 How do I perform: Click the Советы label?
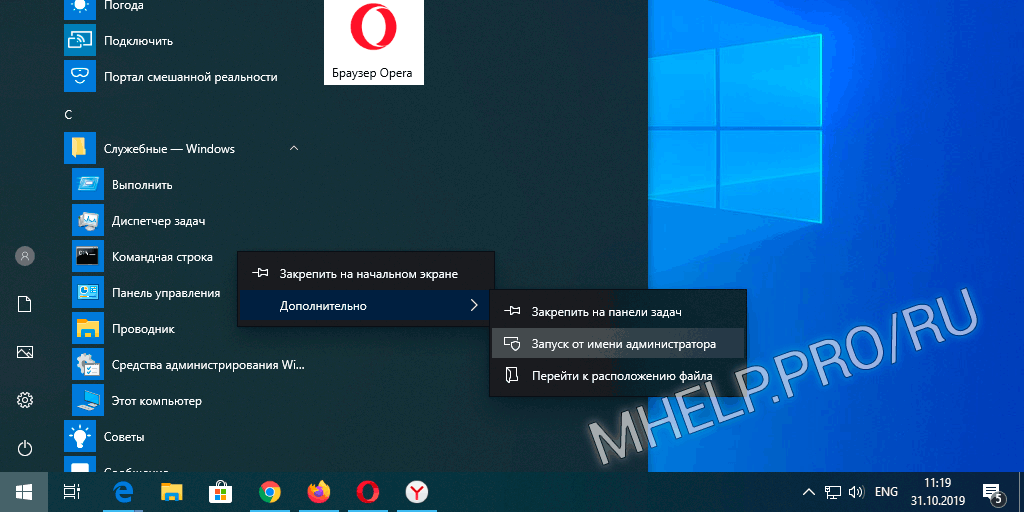[x=124, y=437]
